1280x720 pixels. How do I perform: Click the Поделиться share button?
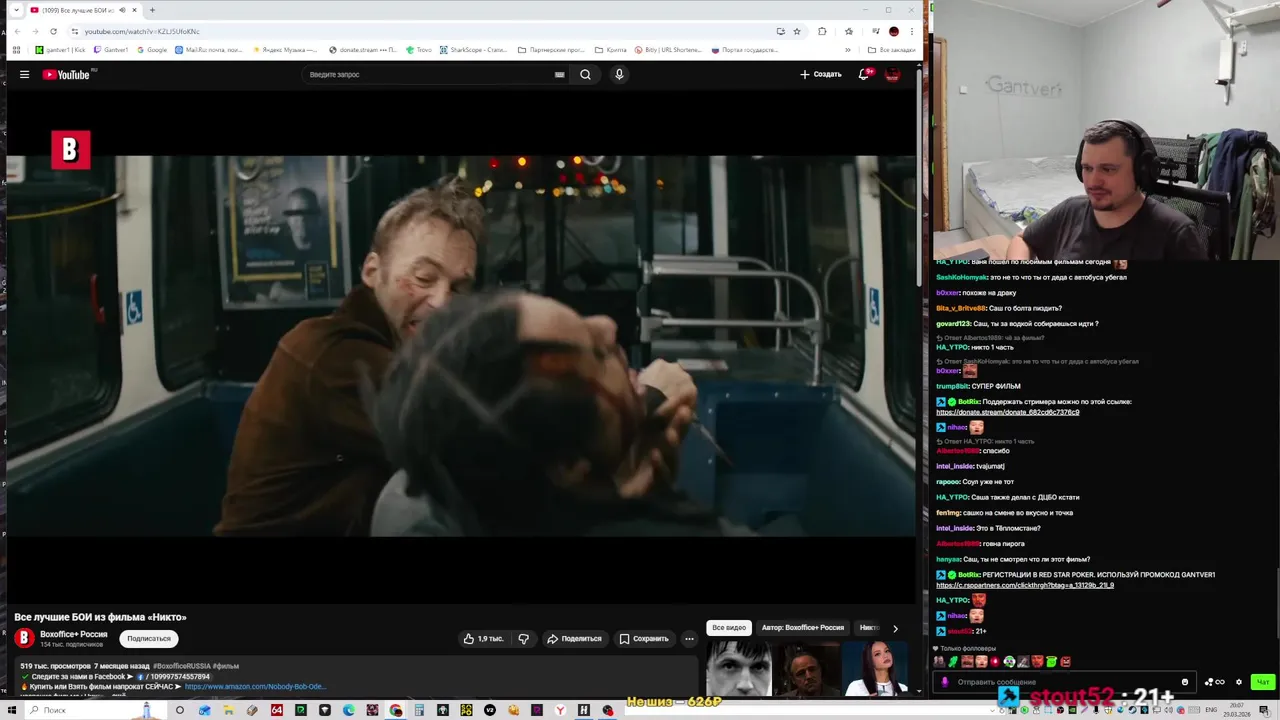(574, 638)
